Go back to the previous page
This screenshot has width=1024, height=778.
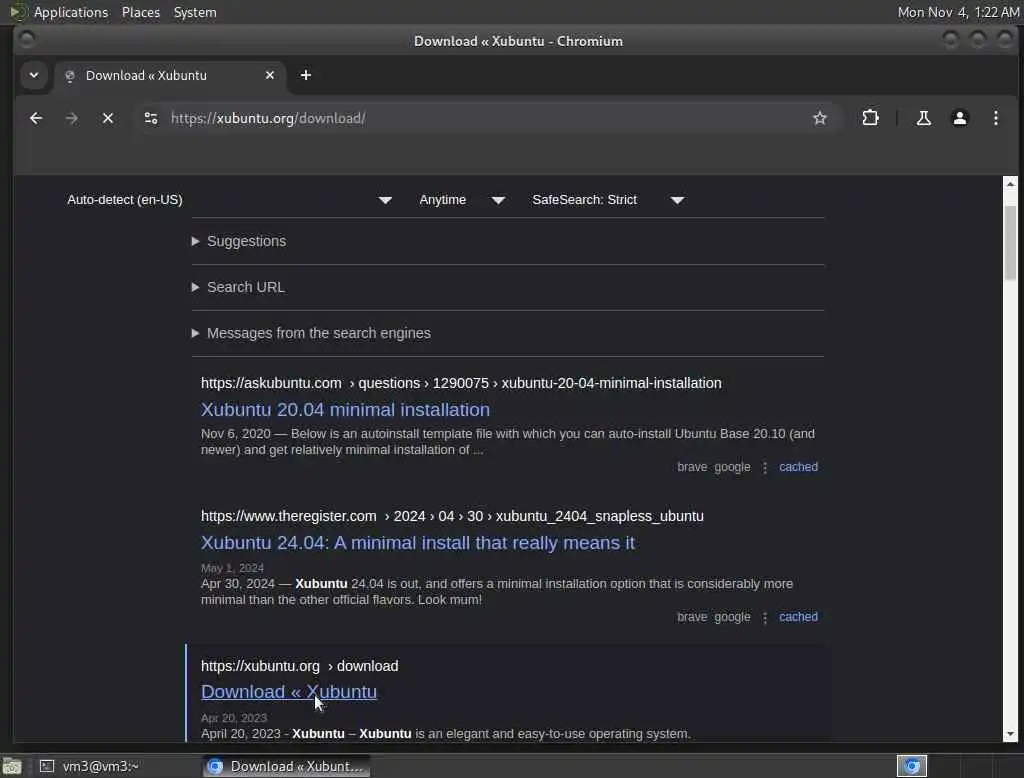coord(36,118)
